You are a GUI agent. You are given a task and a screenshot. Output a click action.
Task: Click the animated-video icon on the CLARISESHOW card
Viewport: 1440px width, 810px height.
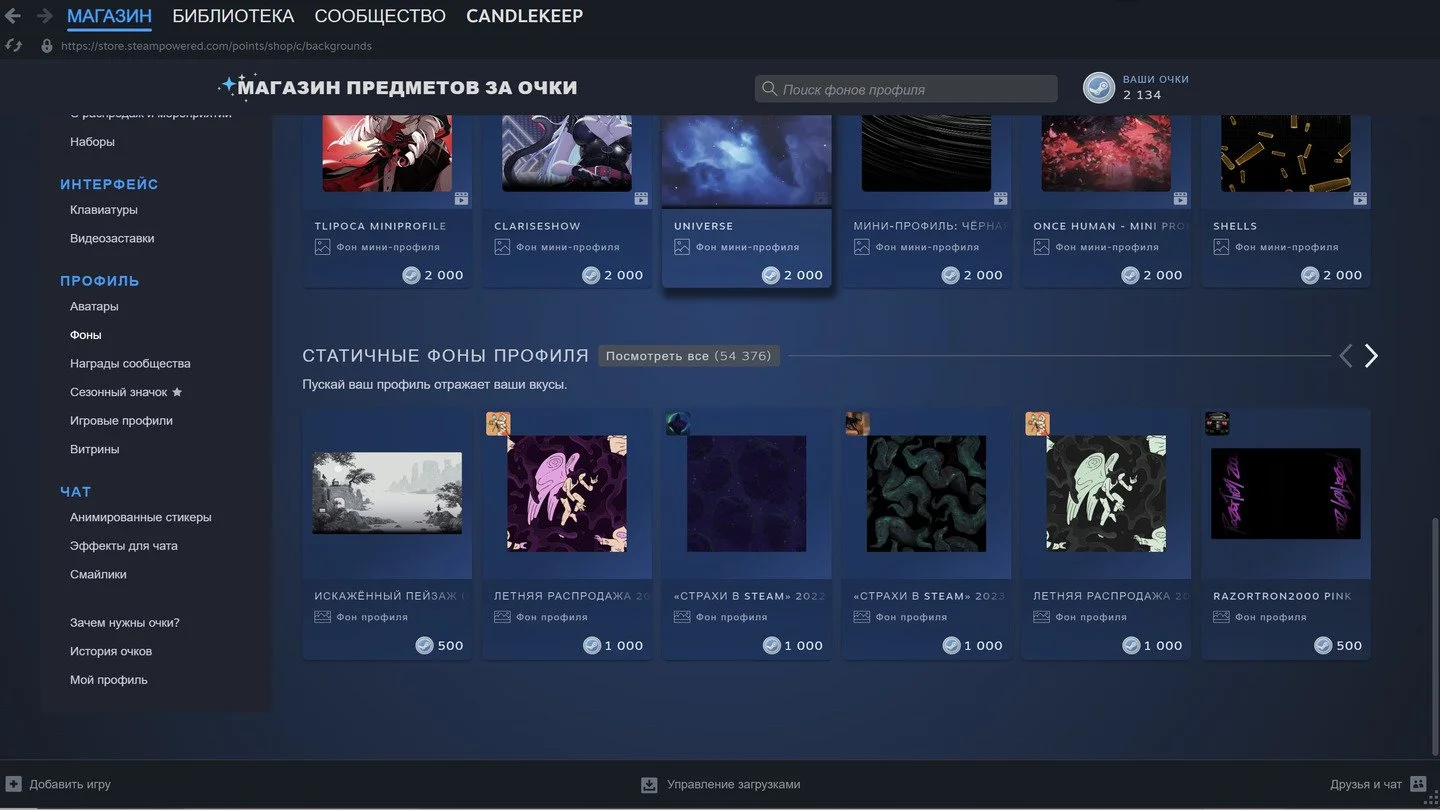click(x=641, y=199)
